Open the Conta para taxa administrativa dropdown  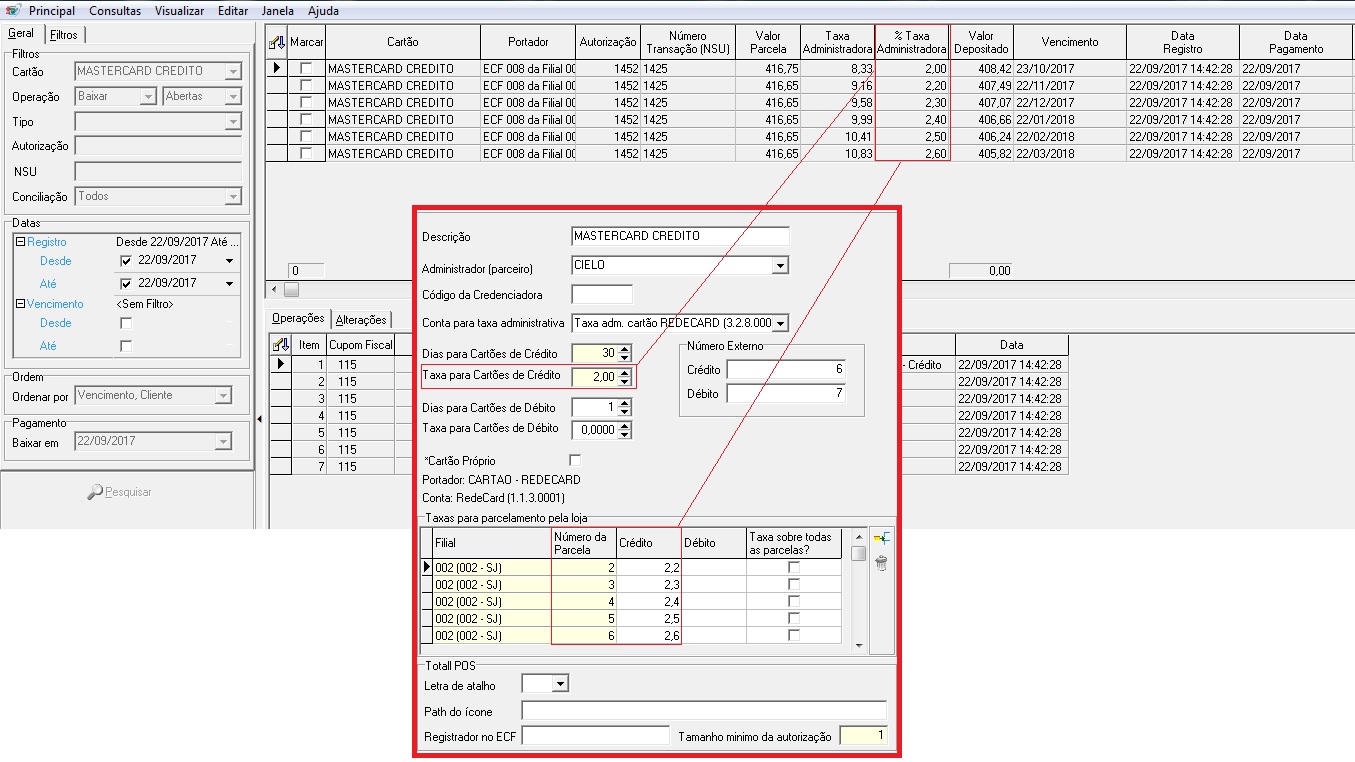[x=780, y=323]
